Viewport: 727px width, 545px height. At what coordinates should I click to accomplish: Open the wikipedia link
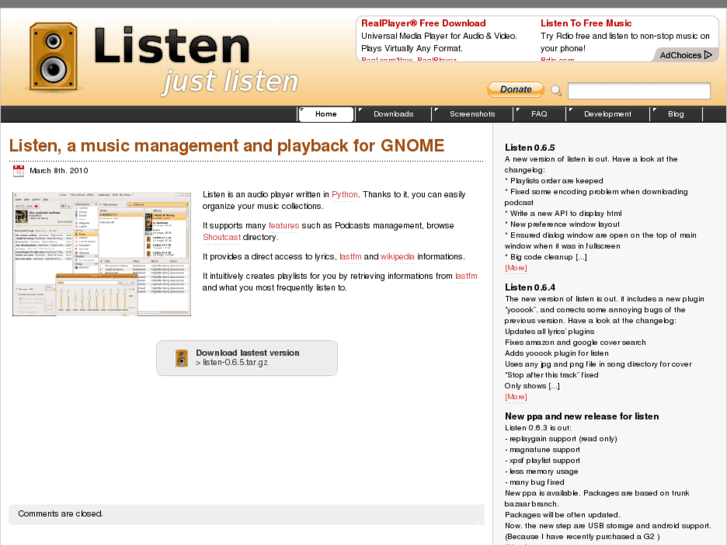tap(397, 256)
